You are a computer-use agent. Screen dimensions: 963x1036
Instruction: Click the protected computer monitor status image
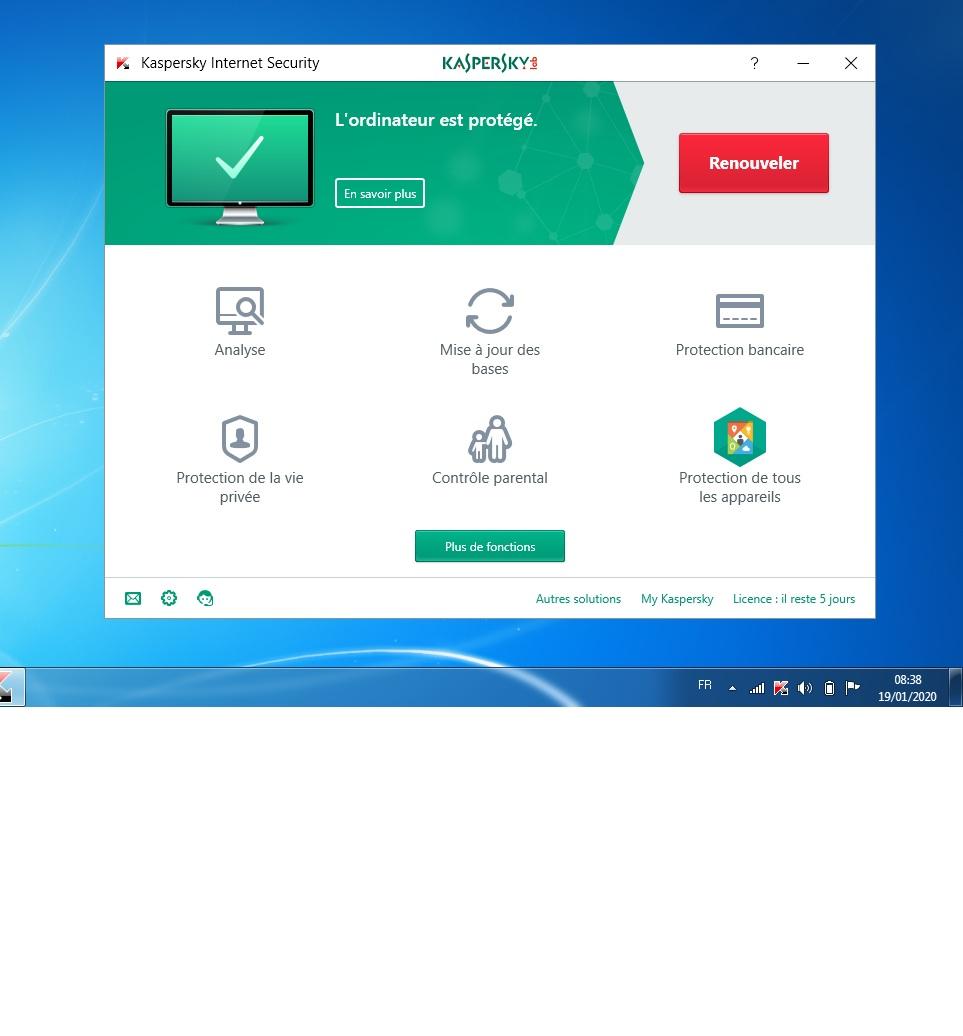coord(240,167)
